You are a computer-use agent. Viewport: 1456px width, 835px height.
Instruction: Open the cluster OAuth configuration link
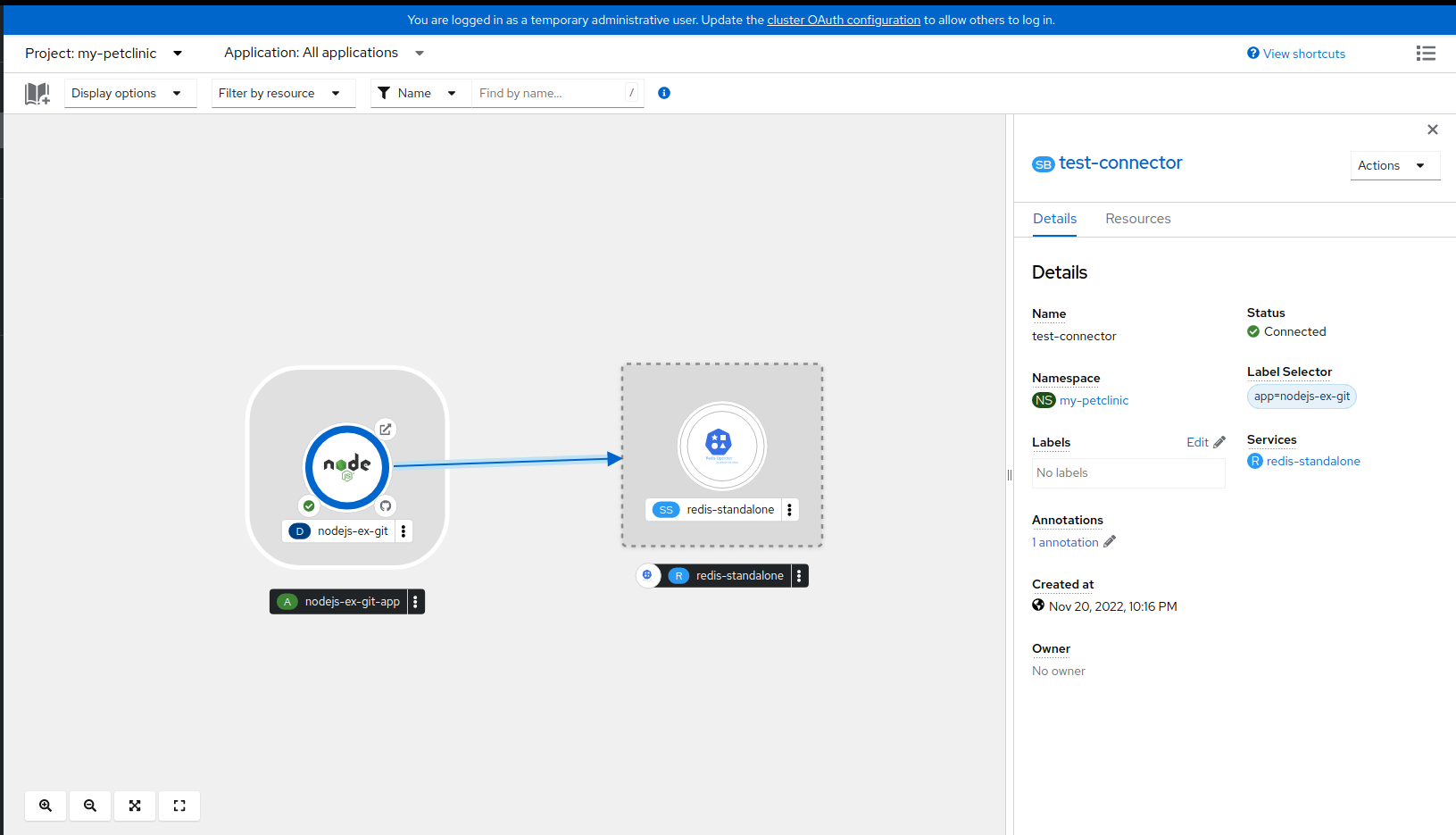pos(843,20)
